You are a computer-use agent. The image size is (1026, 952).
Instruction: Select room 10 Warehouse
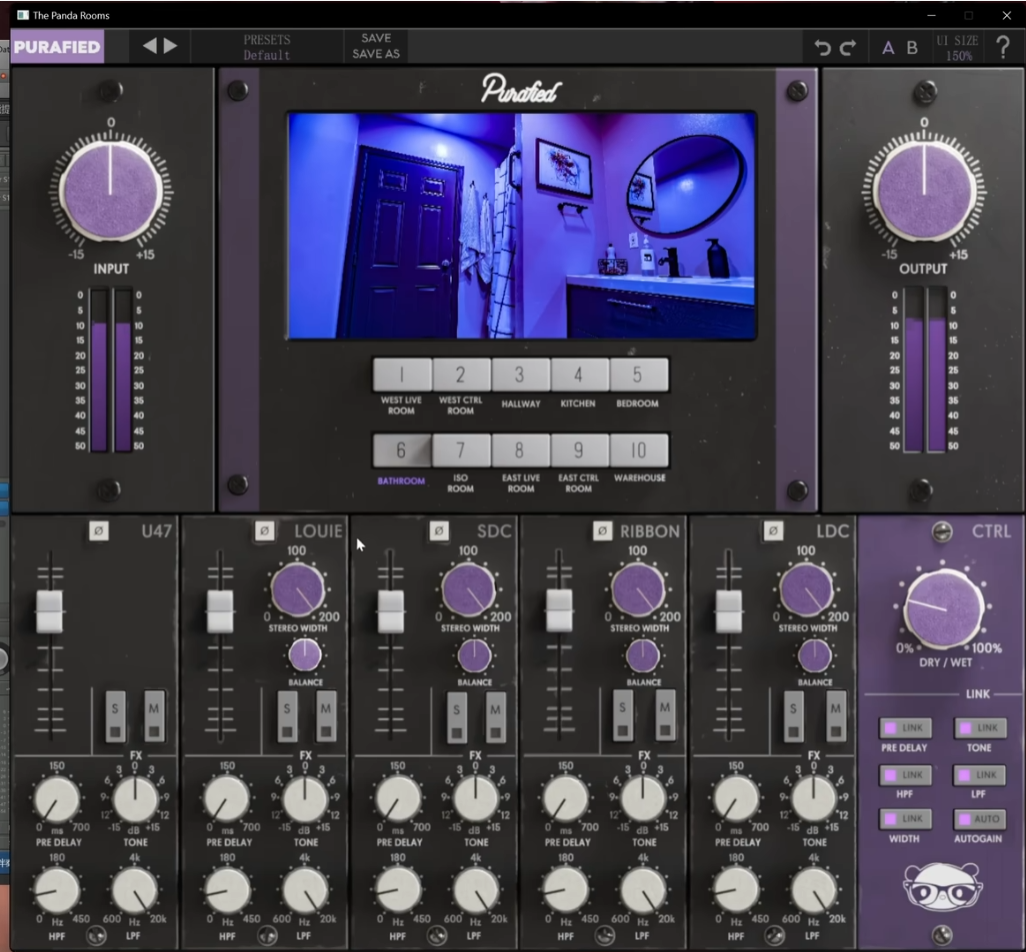639,450
